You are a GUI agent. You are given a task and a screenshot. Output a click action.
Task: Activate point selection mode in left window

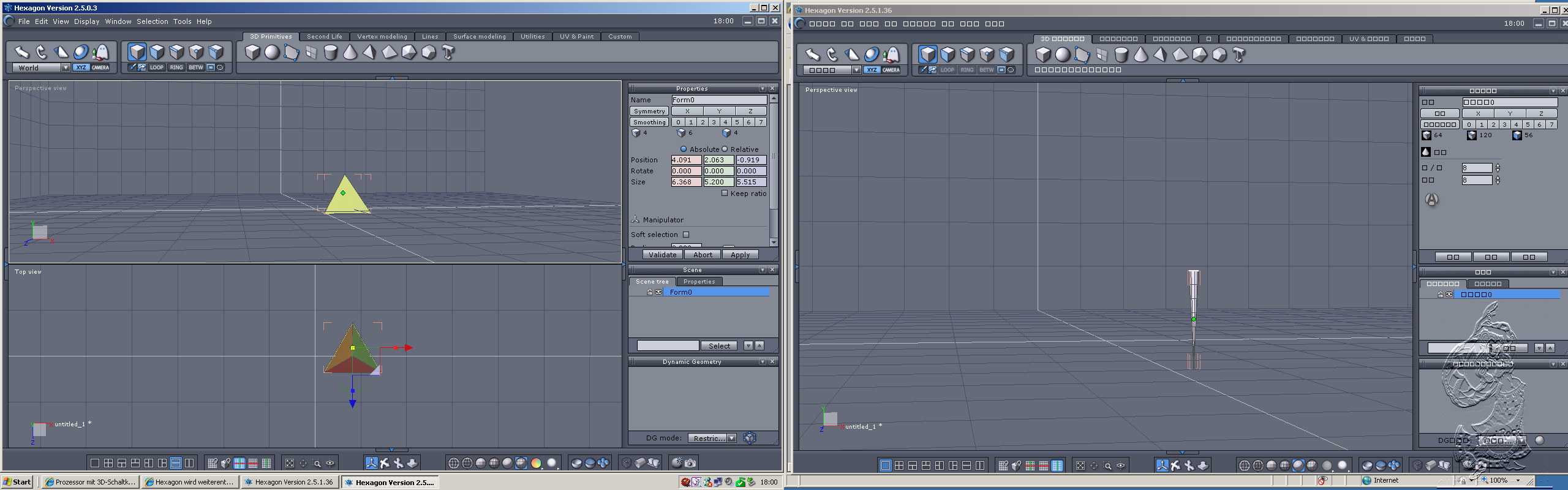click(x=197, y=52)
